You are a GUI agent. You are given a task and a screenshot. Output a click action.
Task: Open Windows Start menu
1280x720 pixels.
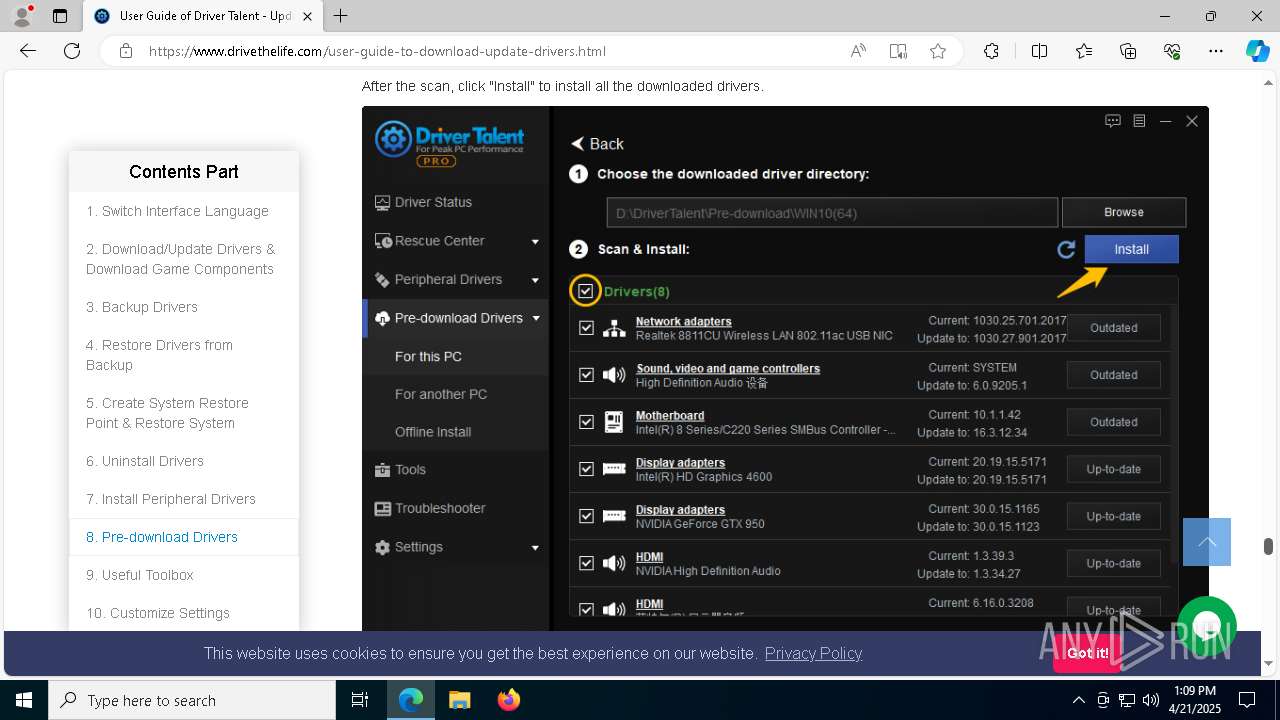tap(24, 700)
